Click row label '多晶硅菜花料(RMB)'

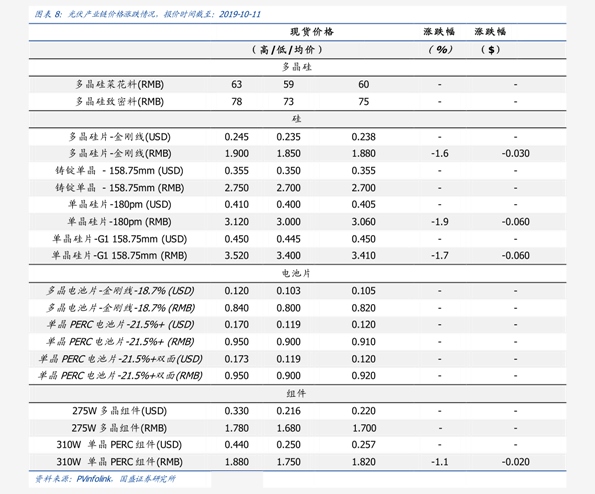click(x=120, y=84)
